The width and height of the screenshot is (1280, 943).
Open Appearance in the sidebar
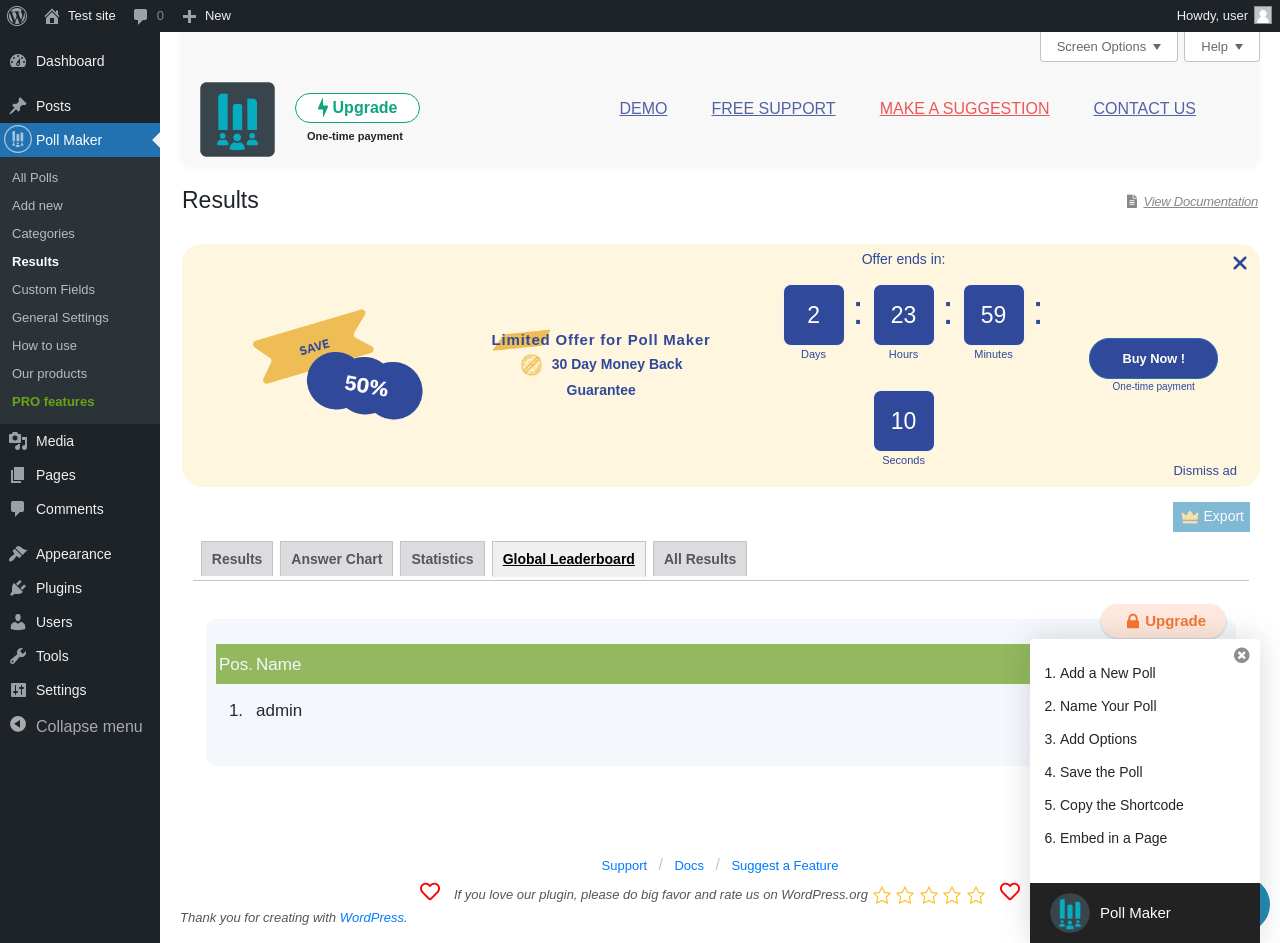tap(80, 554)
